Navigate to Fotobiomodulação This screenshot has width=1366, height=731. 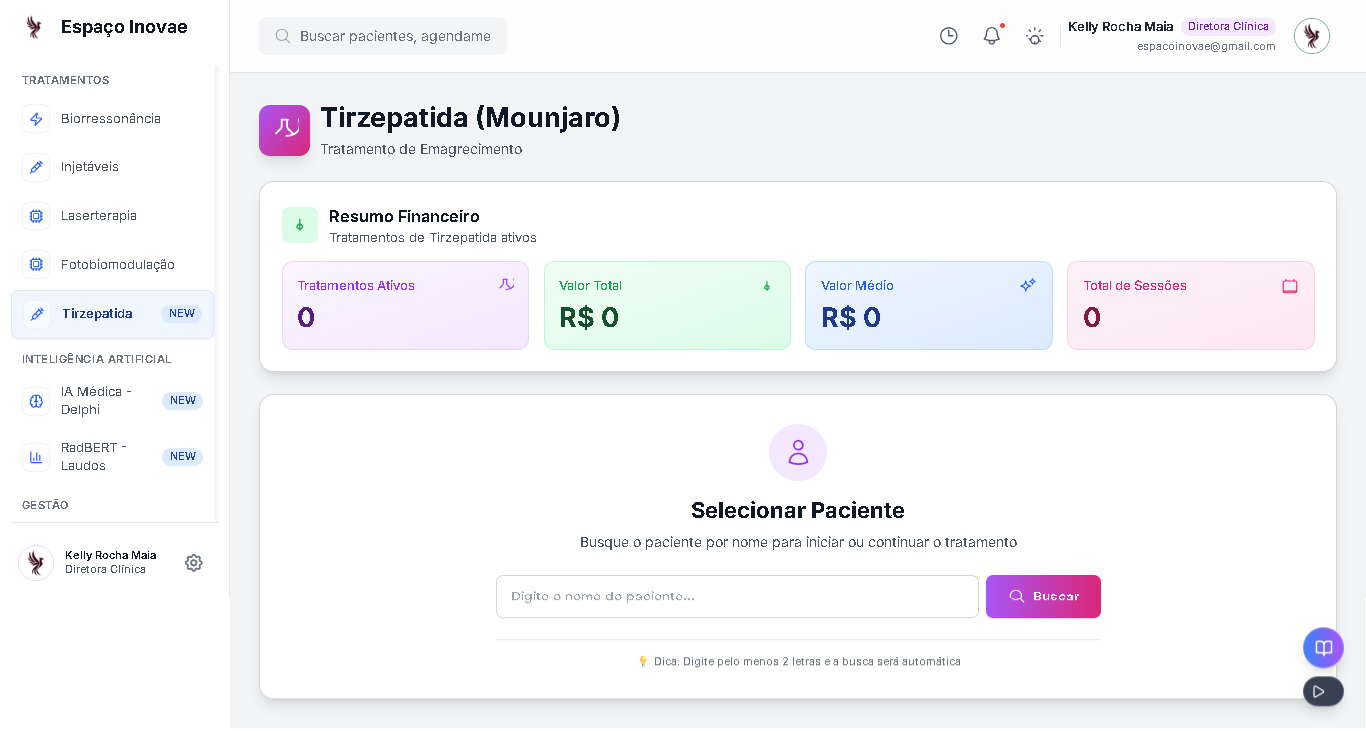tap(118, 265)
